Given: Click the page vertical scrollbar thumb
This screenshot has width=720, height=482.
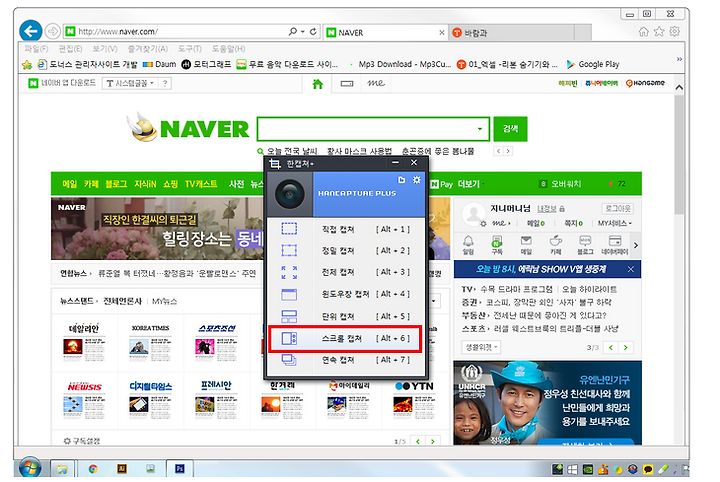Looking at the screenshot, I should pos(679,155).
